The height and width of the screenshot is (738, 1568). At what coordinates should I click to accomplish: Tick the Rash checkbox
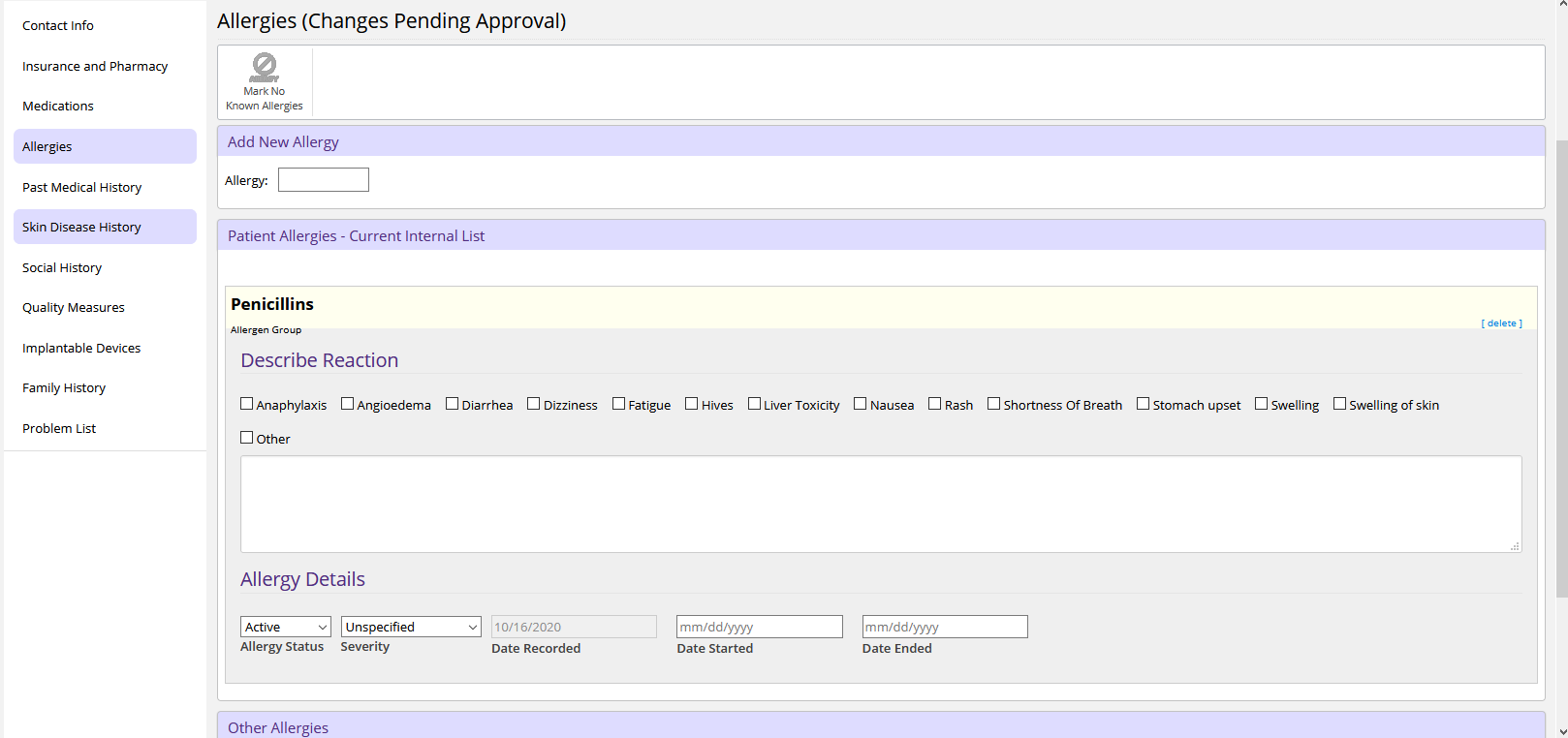935,404
